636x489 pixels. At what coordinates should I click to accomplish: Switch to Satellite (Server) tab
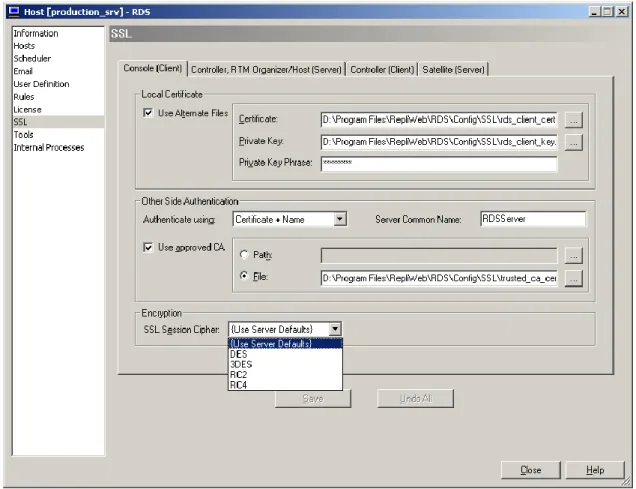tap(453, 70)
